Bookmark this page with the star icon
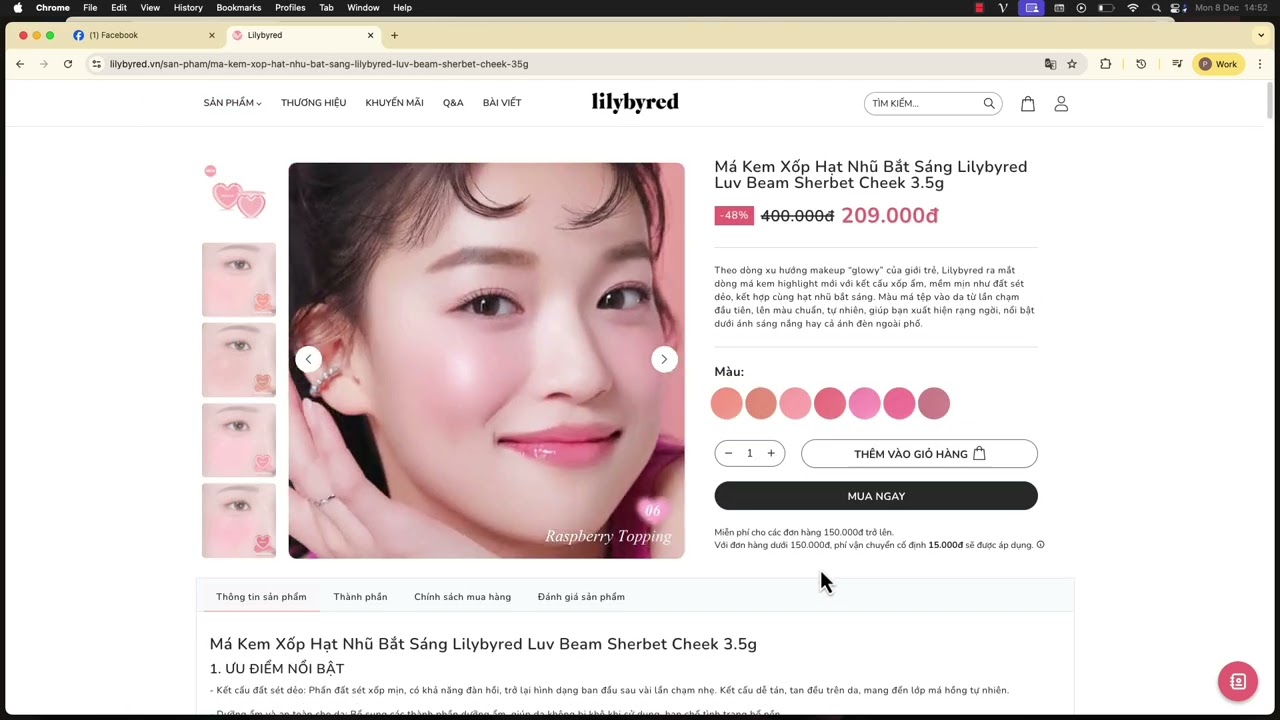Screen dimensions: 1280x720 (1072, 64)
